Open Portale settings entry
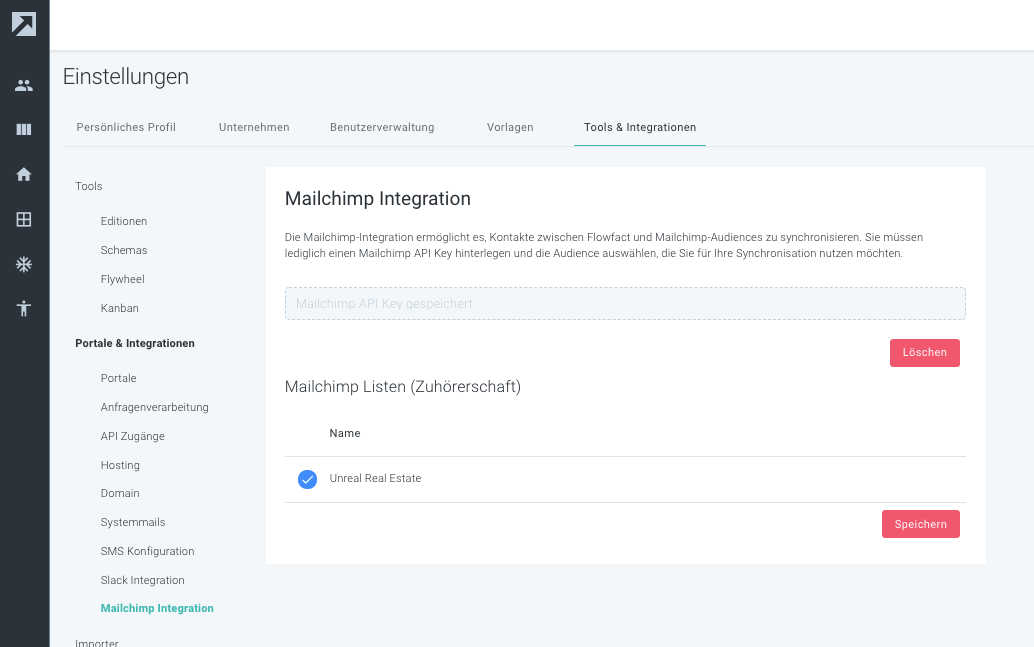The height and width of the screenshot is (647, 1034). pos(119,378)
